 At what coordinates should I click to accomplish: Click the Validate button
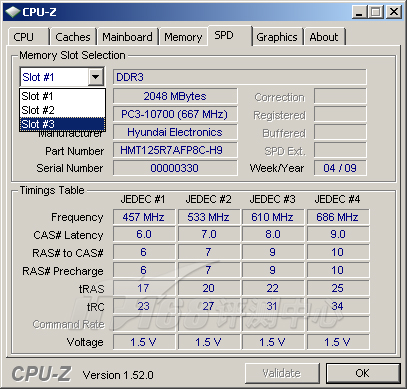(282, 373)
